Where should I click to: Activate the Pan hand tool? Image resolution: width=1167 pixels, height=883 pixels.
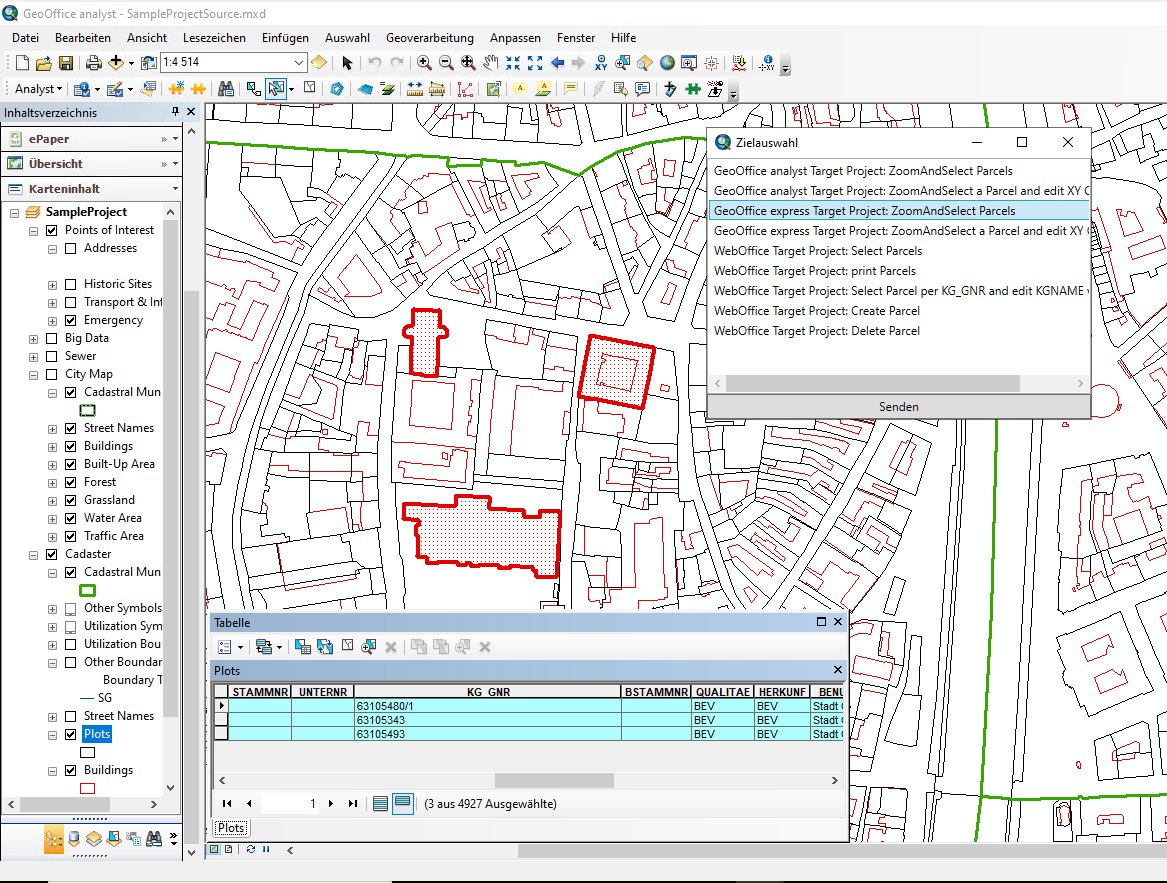click(490, 63)
